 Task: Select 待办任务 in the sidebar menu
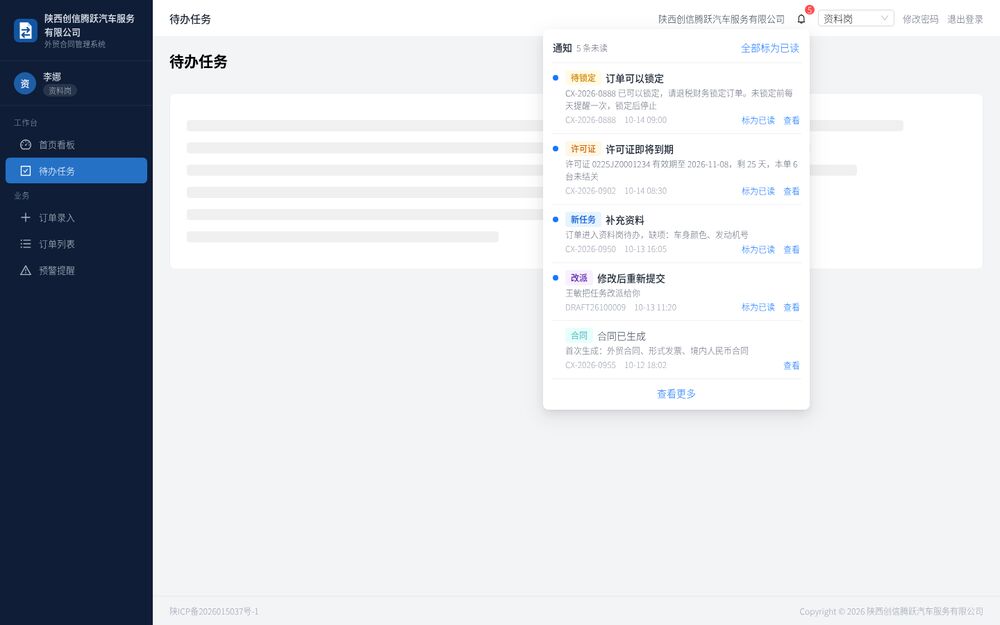[77, 171]
